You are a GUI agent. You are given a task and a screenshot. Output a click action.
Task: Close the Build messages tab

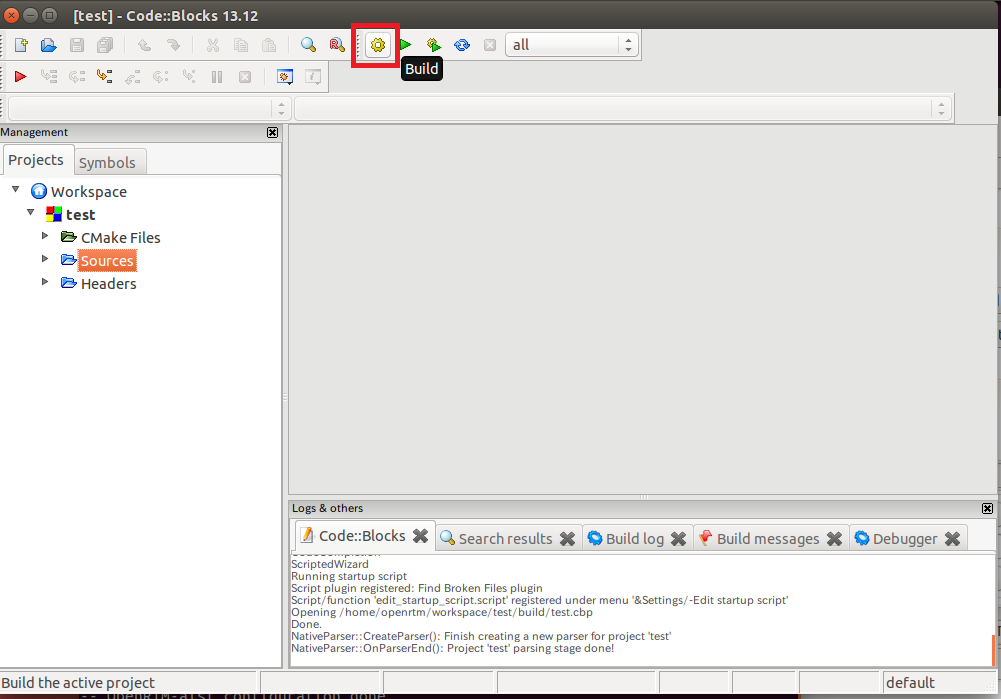834,539
